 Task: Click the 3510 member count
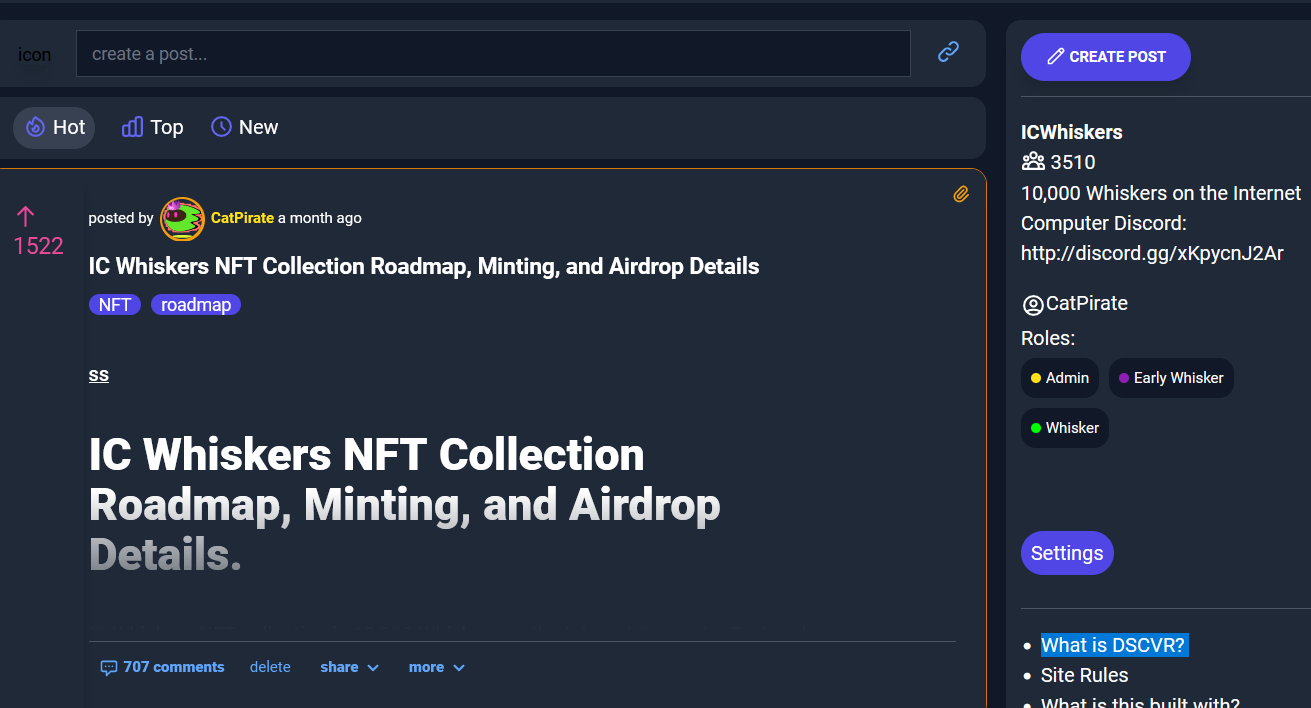coord(1073,162)
